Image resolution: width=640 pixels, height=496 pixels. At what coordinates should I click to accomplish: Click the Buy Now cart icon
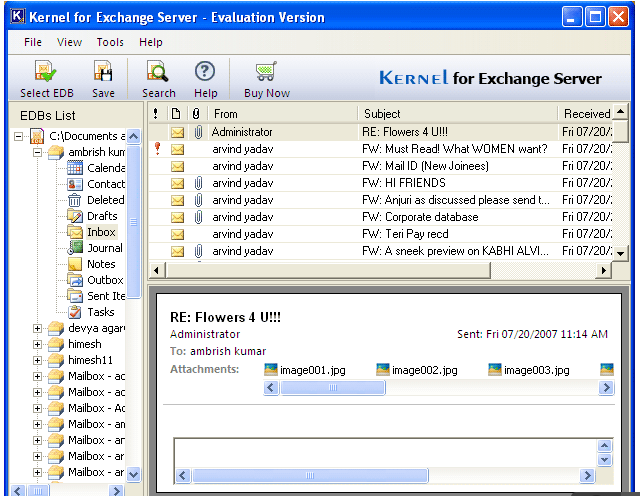[x=266, y=71]
